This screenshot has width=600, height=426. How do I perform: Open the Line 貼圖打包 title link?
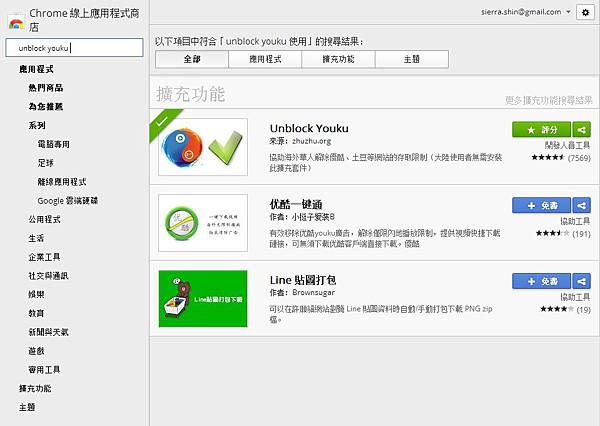click(x=303, y=280)
